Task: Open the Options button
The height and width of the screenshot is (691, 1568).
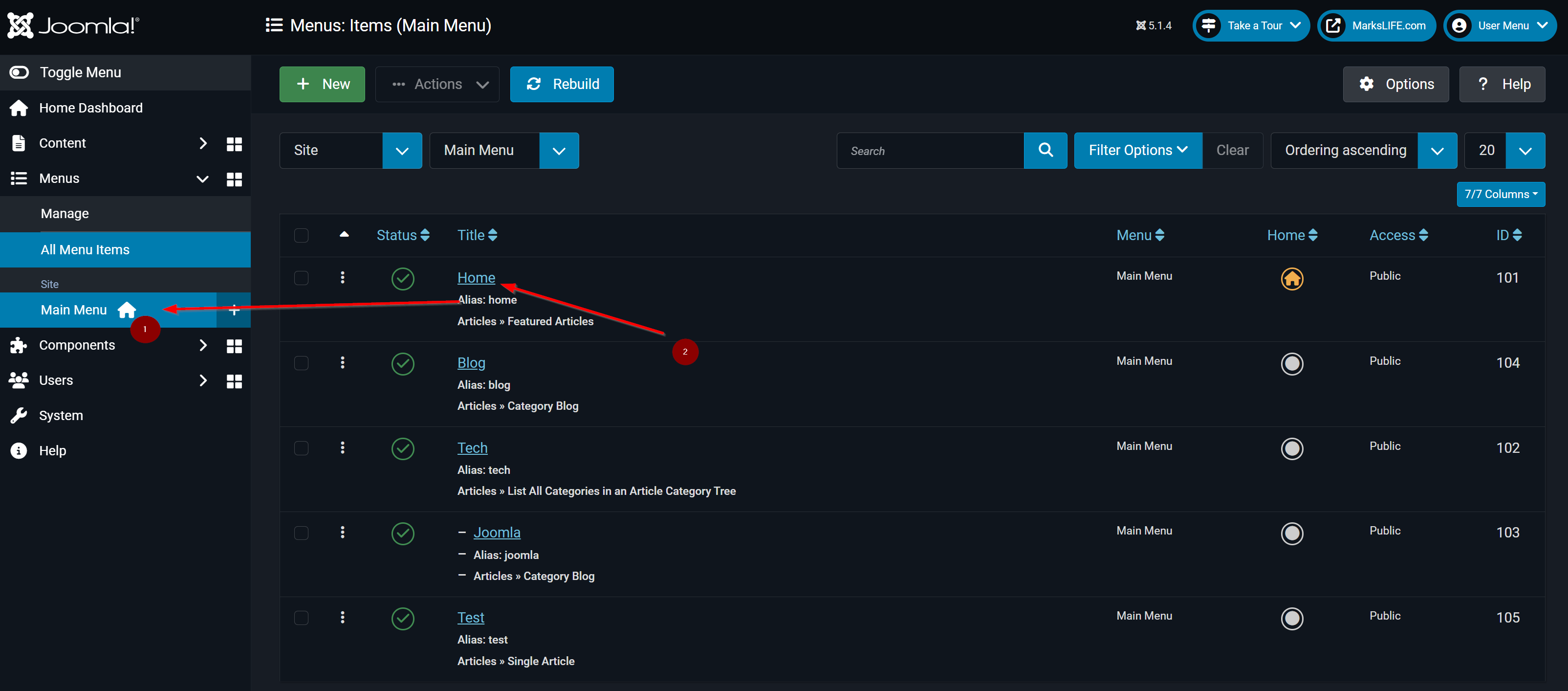Action: (1396, 84)
